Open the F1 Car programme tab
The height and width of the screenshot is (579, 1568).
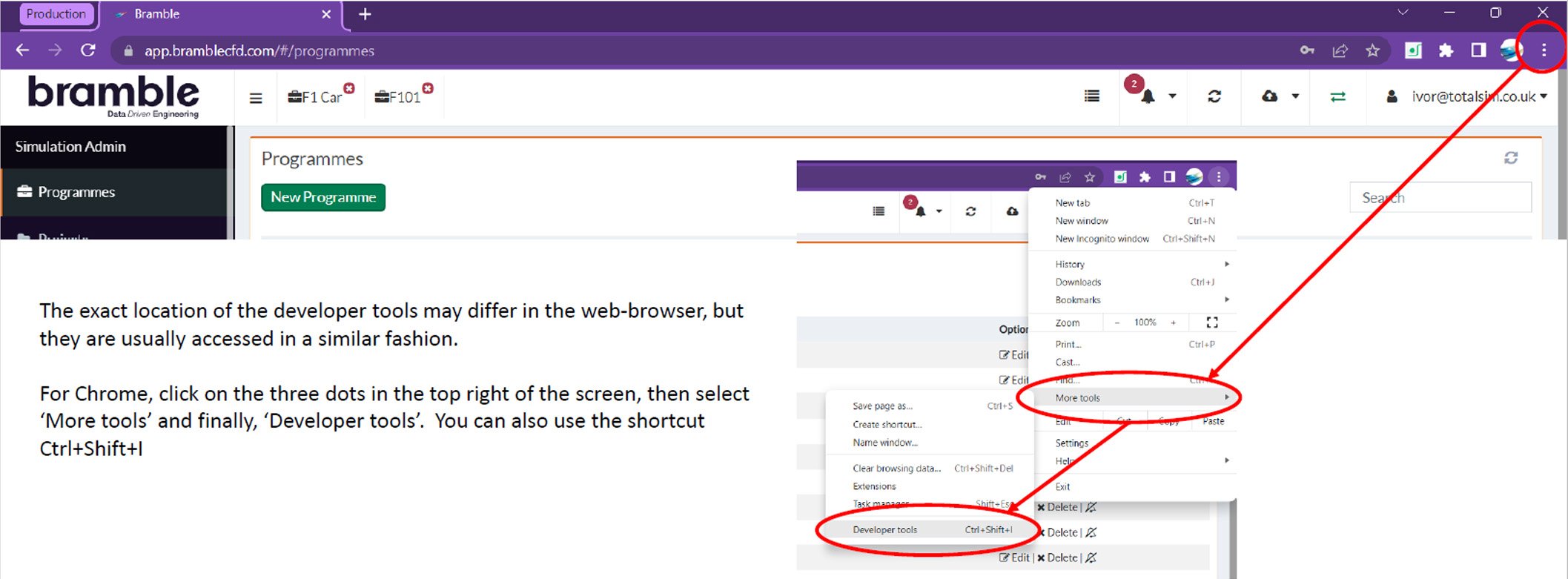coord(315,97)
